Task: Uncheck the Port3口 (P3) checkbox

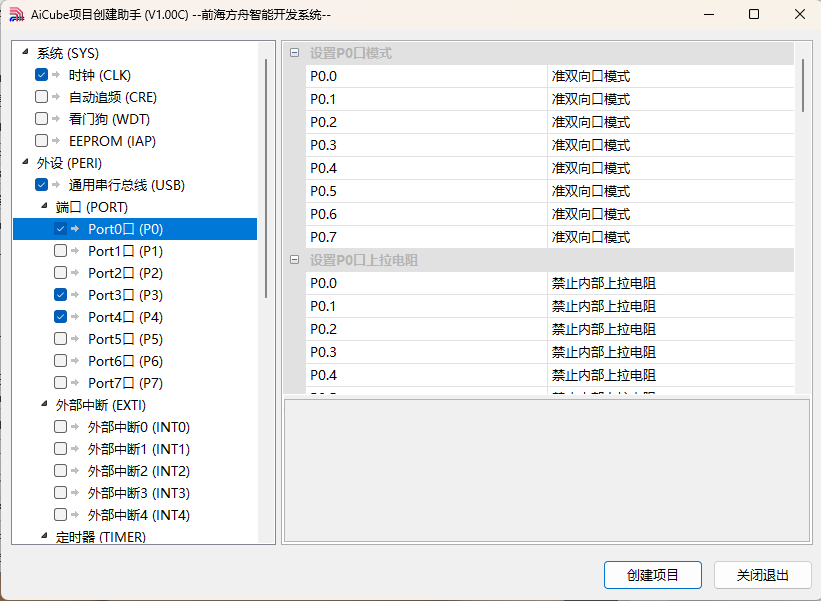Action: (x=60, y=295)
